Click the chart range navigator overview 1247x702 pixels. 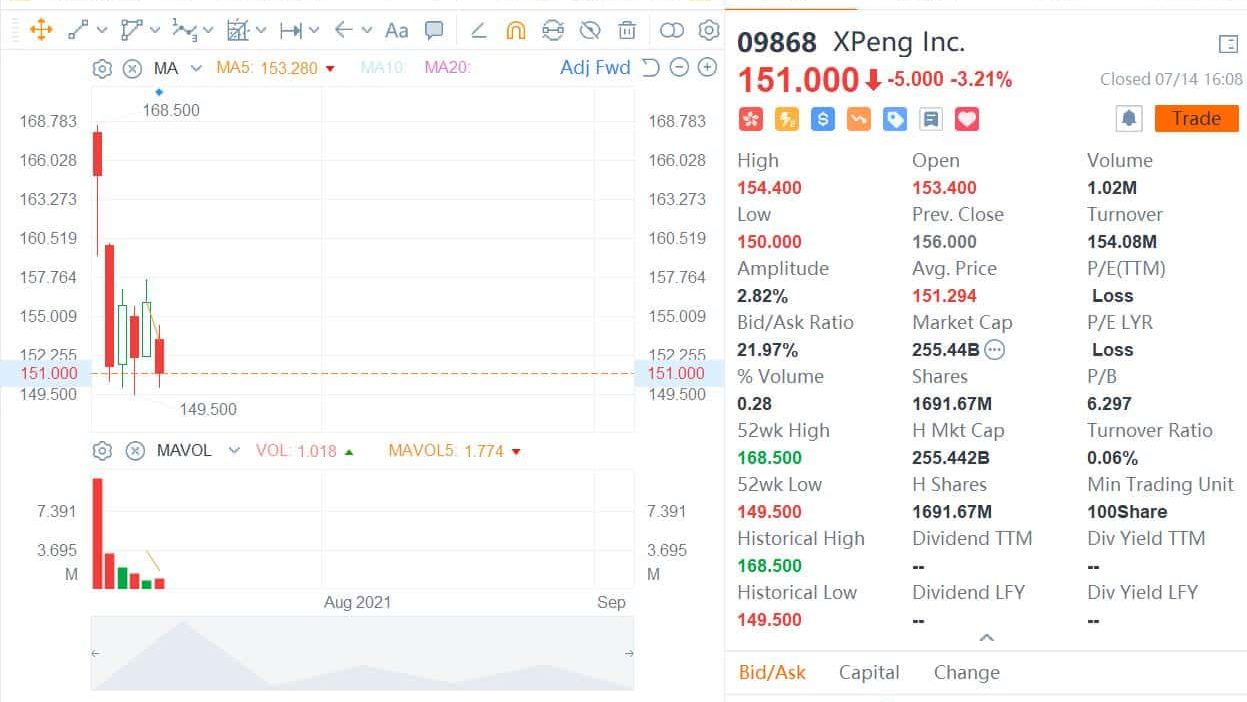point(362,654)
